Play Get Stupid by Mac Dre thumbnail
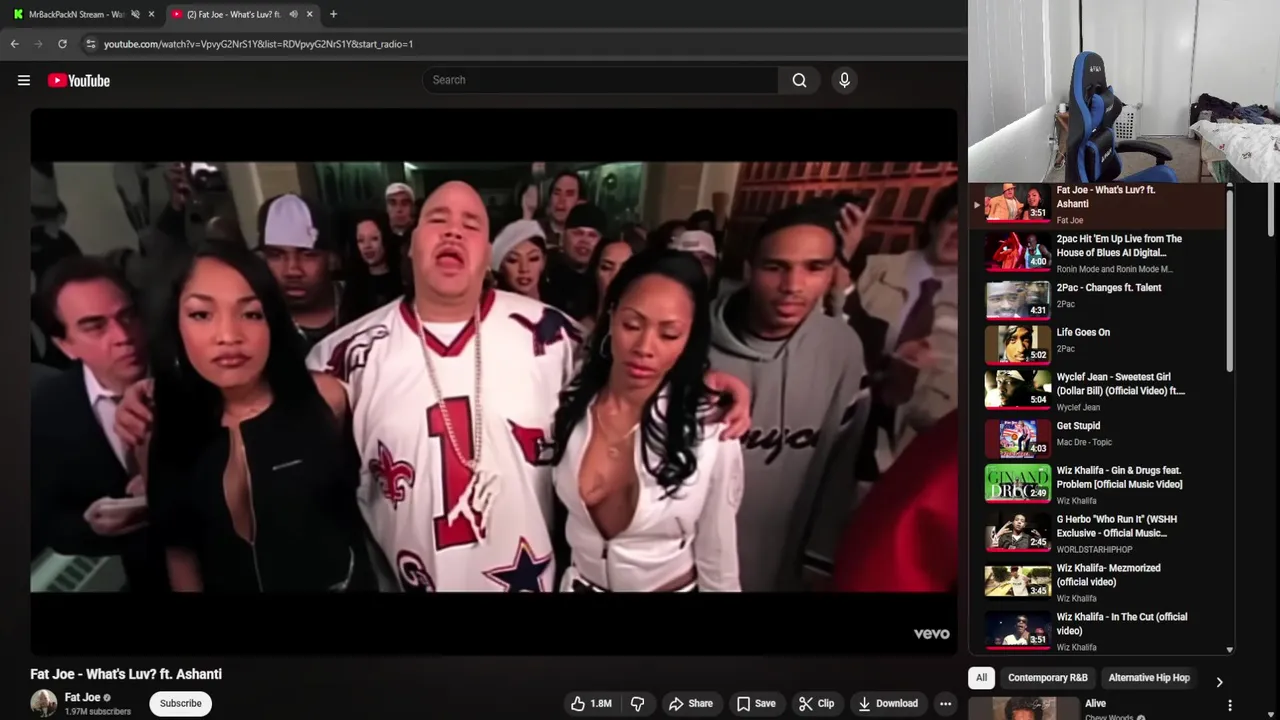This screenshot has height=720, width=1280. tap(1018, 438)
